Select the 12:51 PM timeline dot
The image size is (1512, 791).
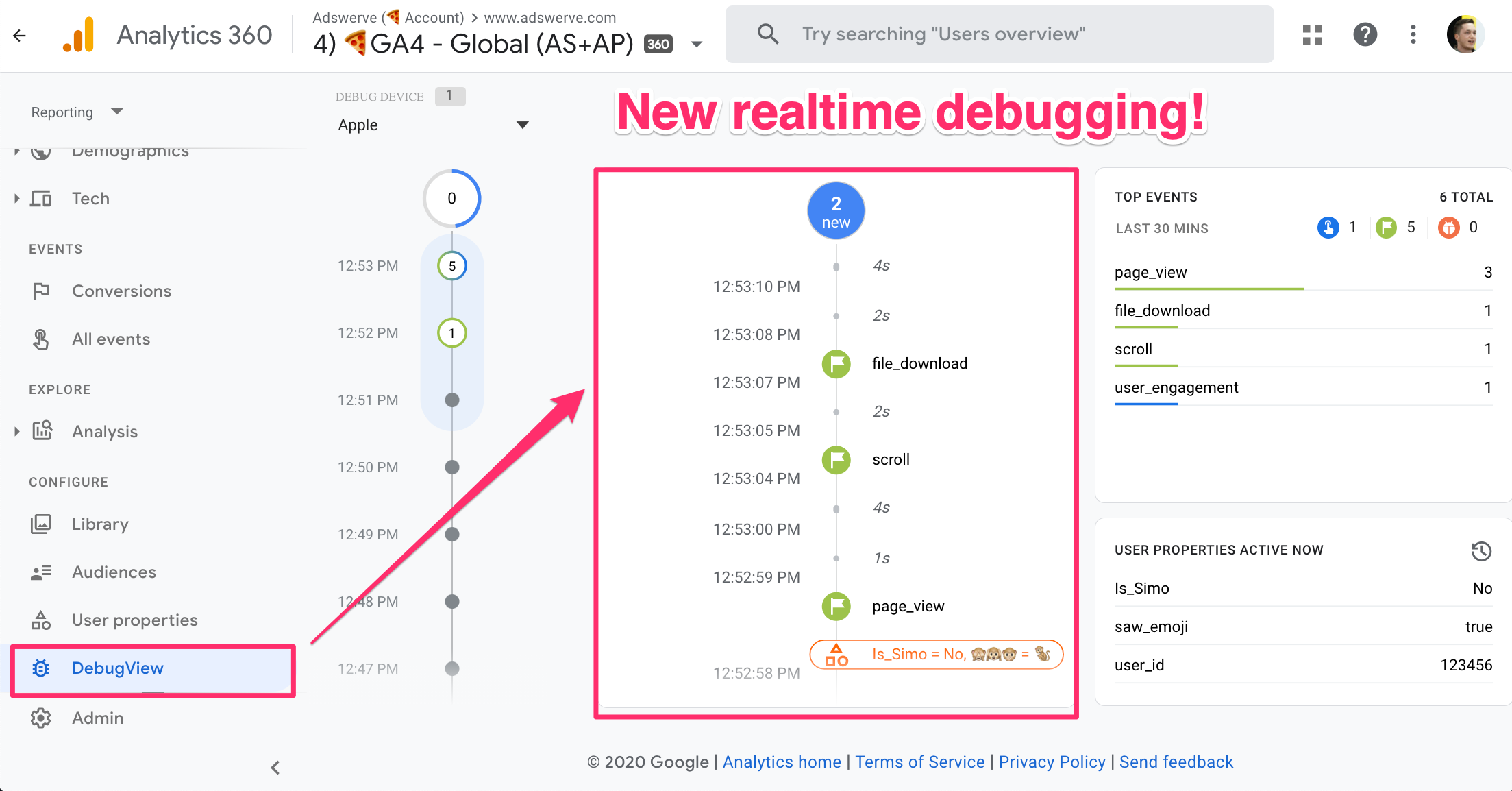[x=451, y=400]
